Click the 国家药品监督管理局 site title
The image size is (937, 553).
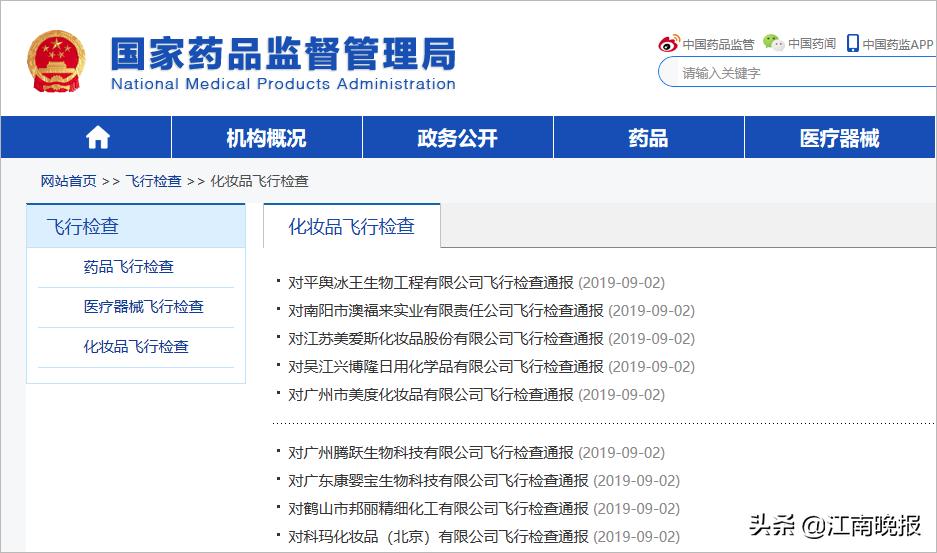tap(283, 53)
